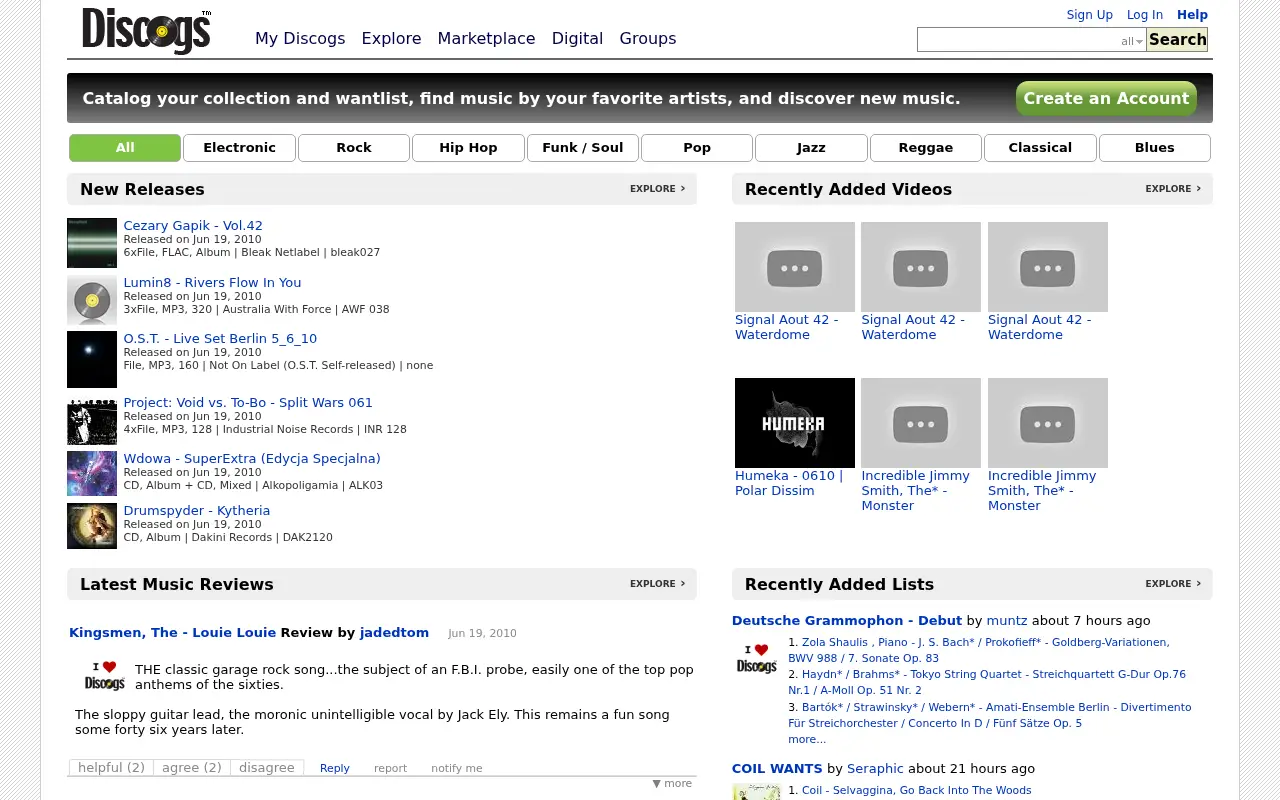Open the Help link

click(1193, 15)
